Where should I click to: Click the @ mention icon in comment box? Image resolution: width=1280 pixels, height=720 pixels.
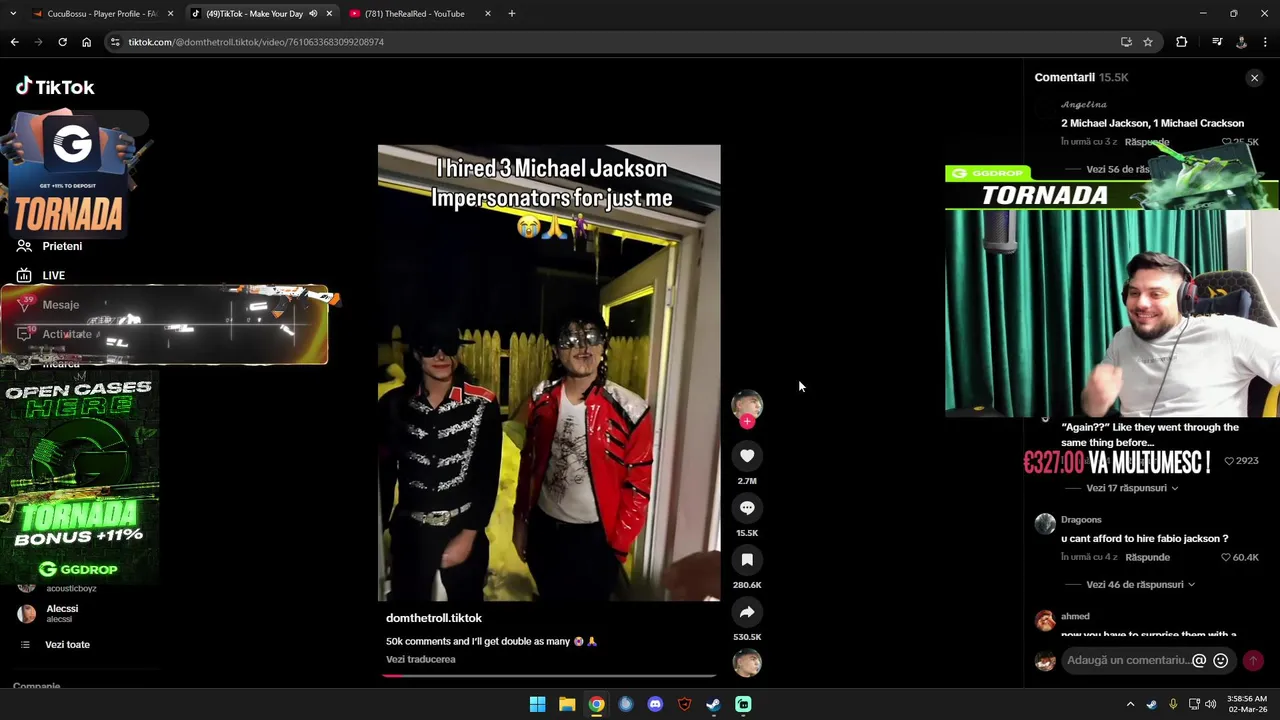pos(1199,660)
